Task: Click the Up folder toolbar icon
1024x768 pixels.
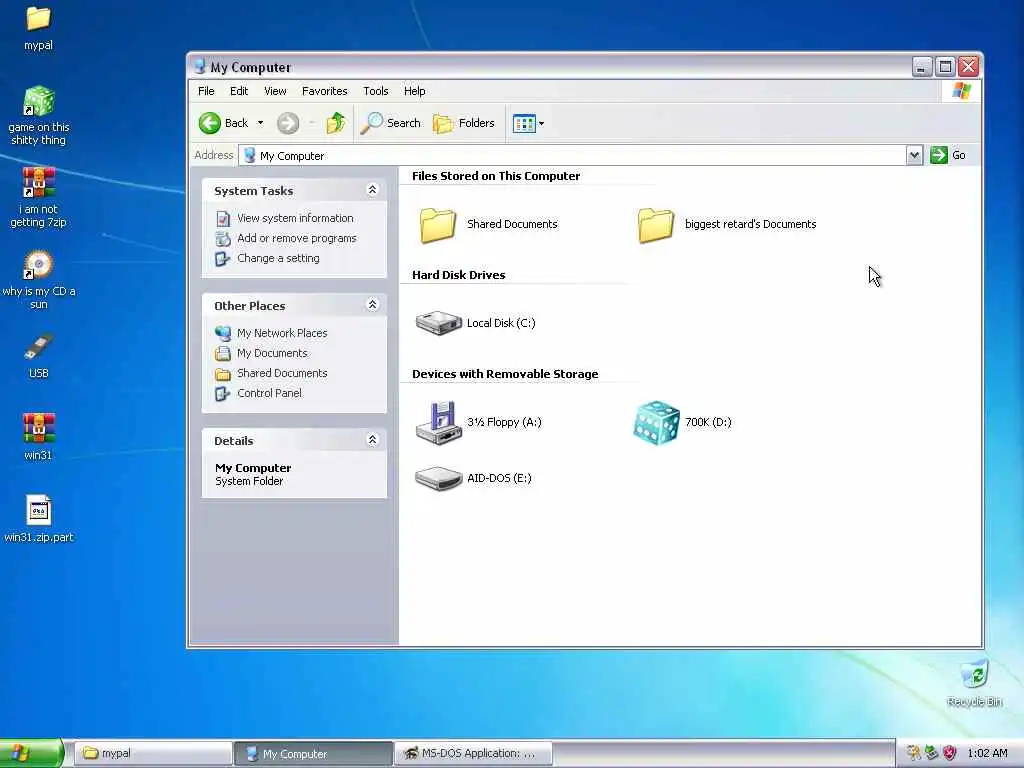Action: [x=336, y=123]
